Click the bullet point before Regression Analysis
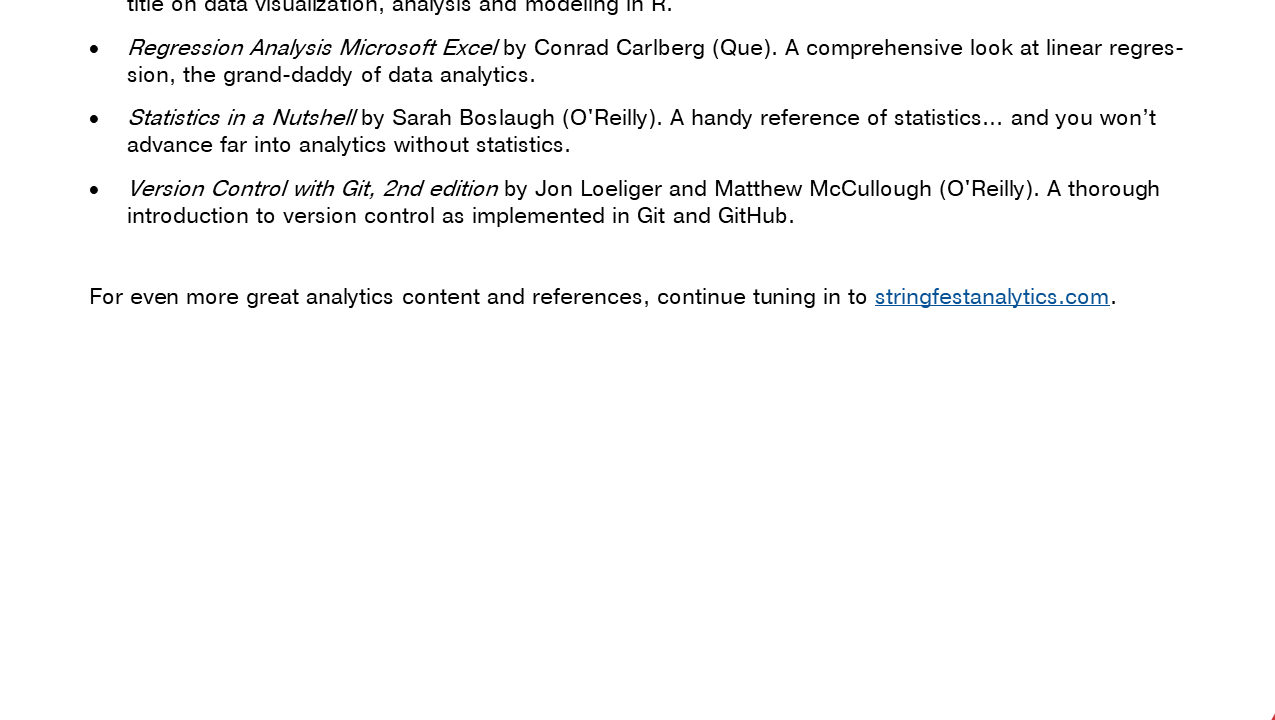This screenshot has height=720, width=1275. click(95, 49)
